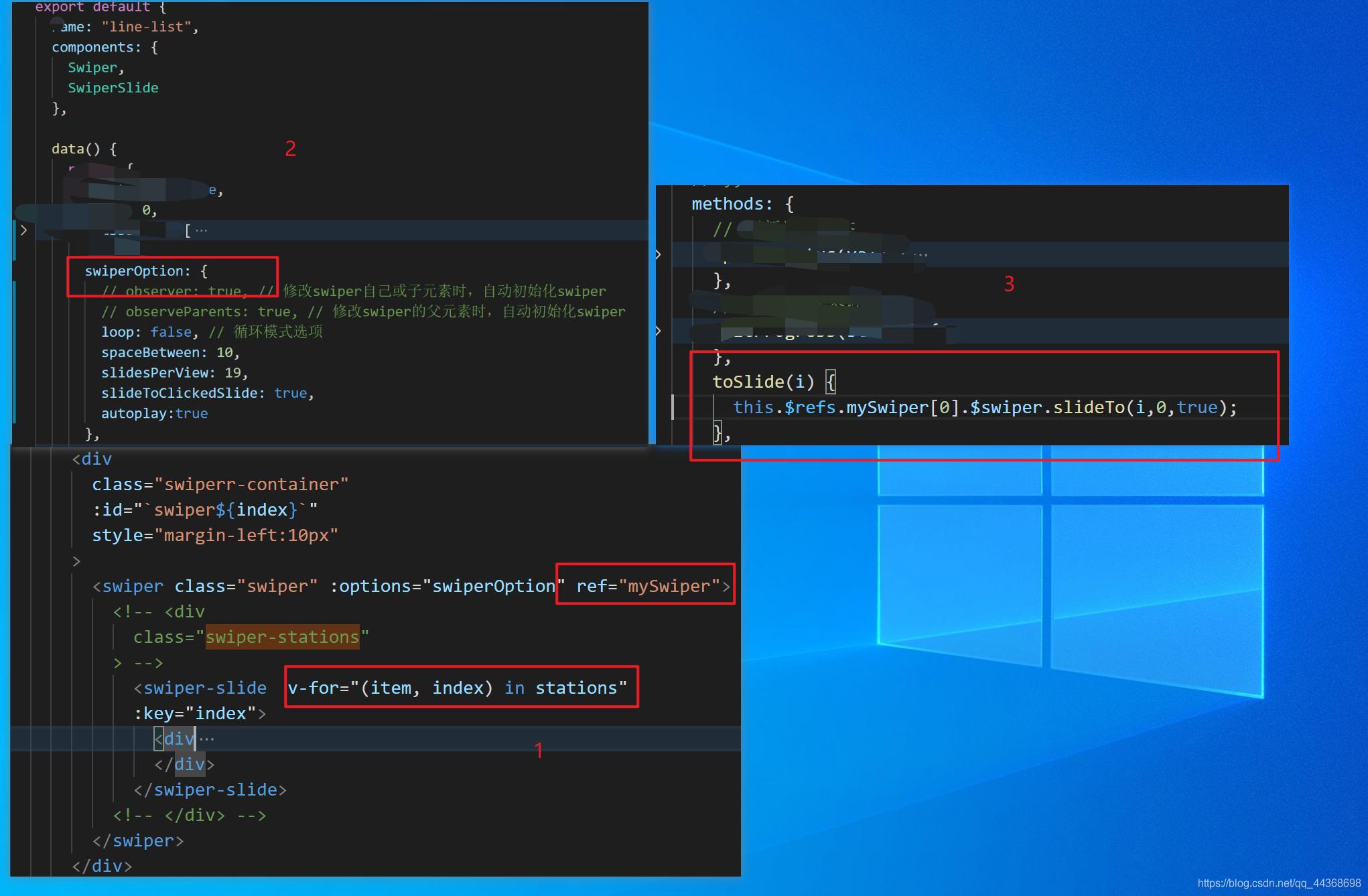Click the closing </swiper-slide> tag
Screen dimensions: 1368x896
pyautogui.click(x=210, y=790)
